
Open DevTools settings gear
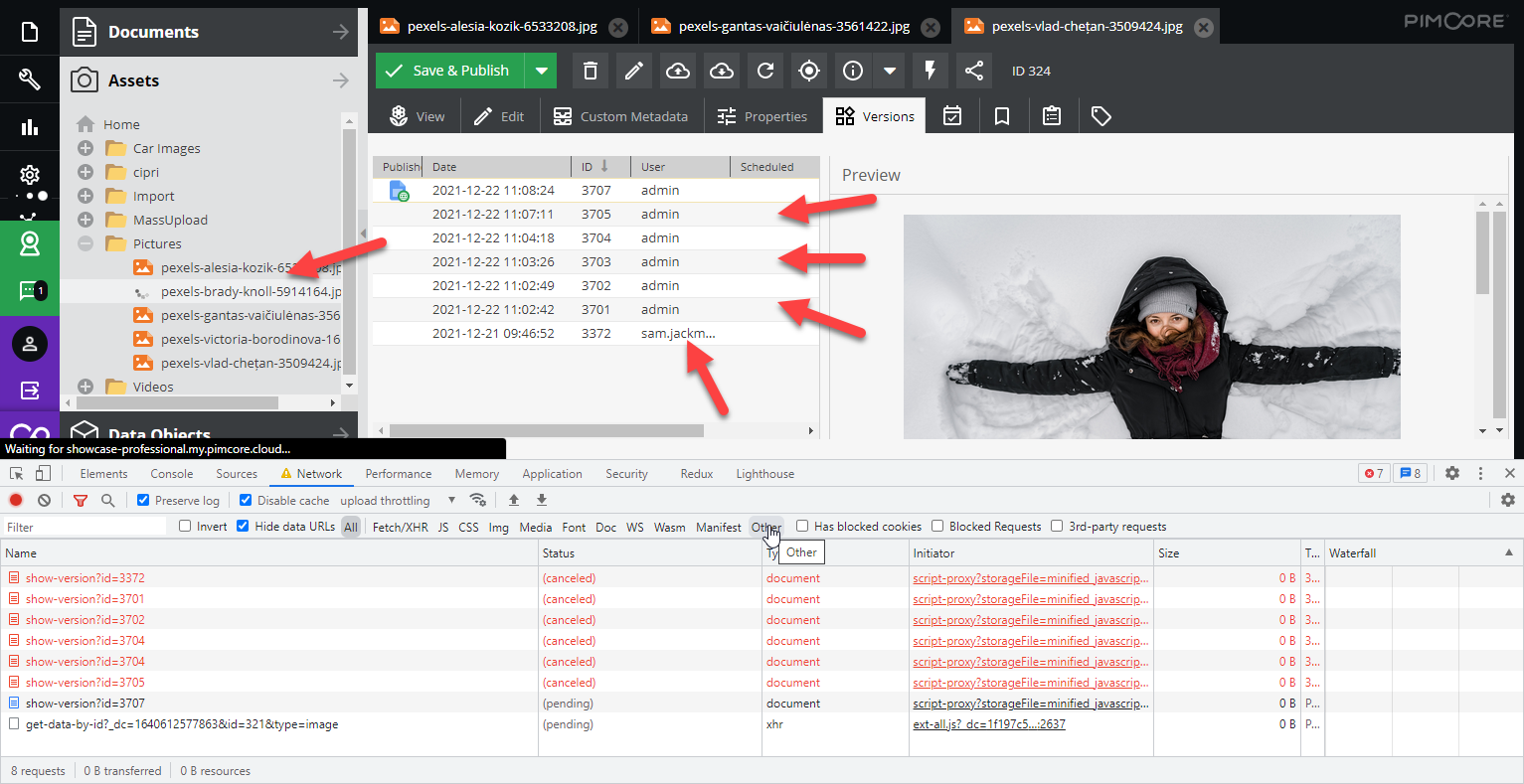pyautogui.click(x=1452, y=473)
